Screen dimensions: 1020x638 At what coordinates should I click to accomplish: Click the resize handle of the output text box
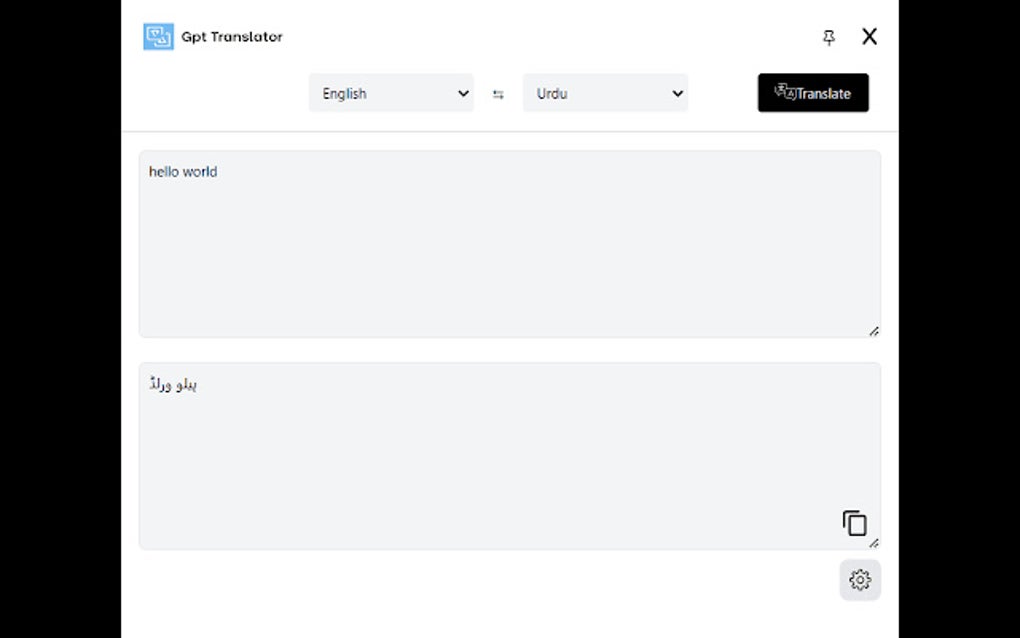click(x=874, y=542)
